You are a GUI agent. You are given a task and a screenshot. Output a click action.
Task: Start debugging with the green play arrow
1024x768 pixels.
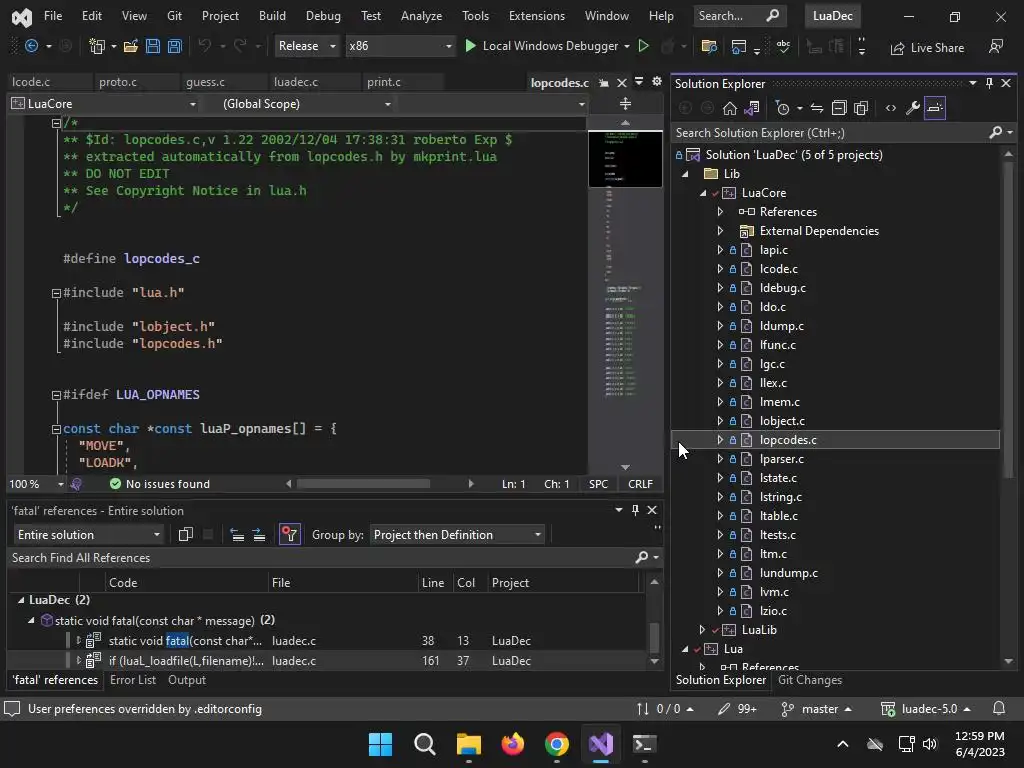click(470, 46)
